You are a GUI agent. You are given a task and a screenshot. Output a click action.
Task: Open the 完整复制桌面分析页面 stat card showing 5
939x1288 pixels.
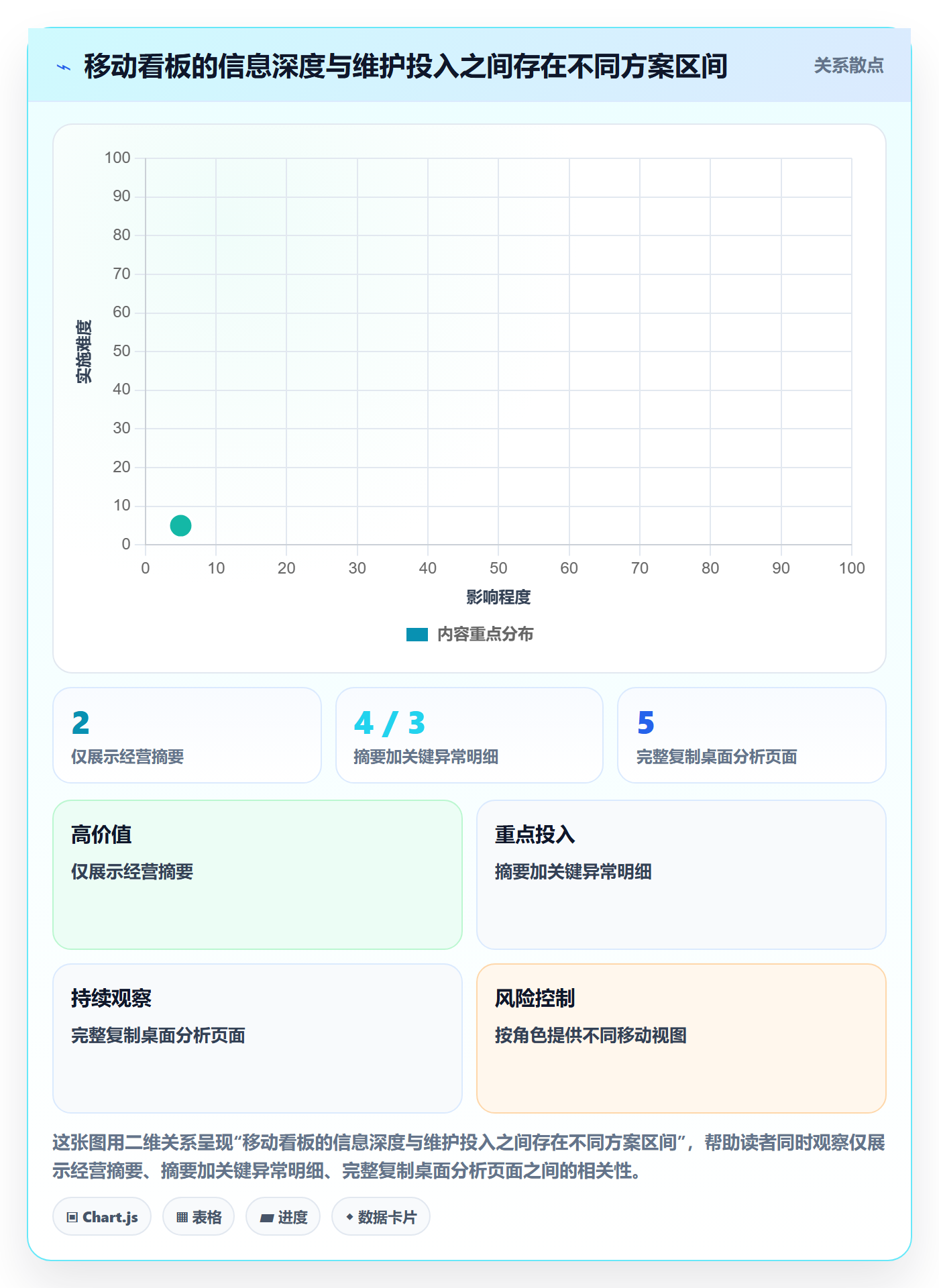[x=752, y=735]
